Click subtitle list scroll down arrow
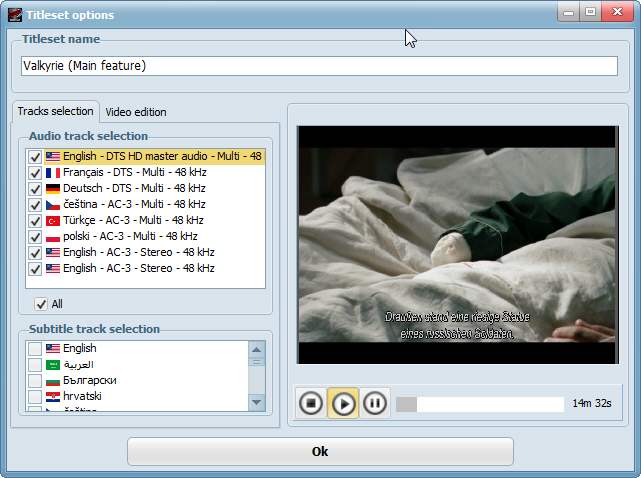This screenshot has width=641, height=478. [x=257, y=402]
